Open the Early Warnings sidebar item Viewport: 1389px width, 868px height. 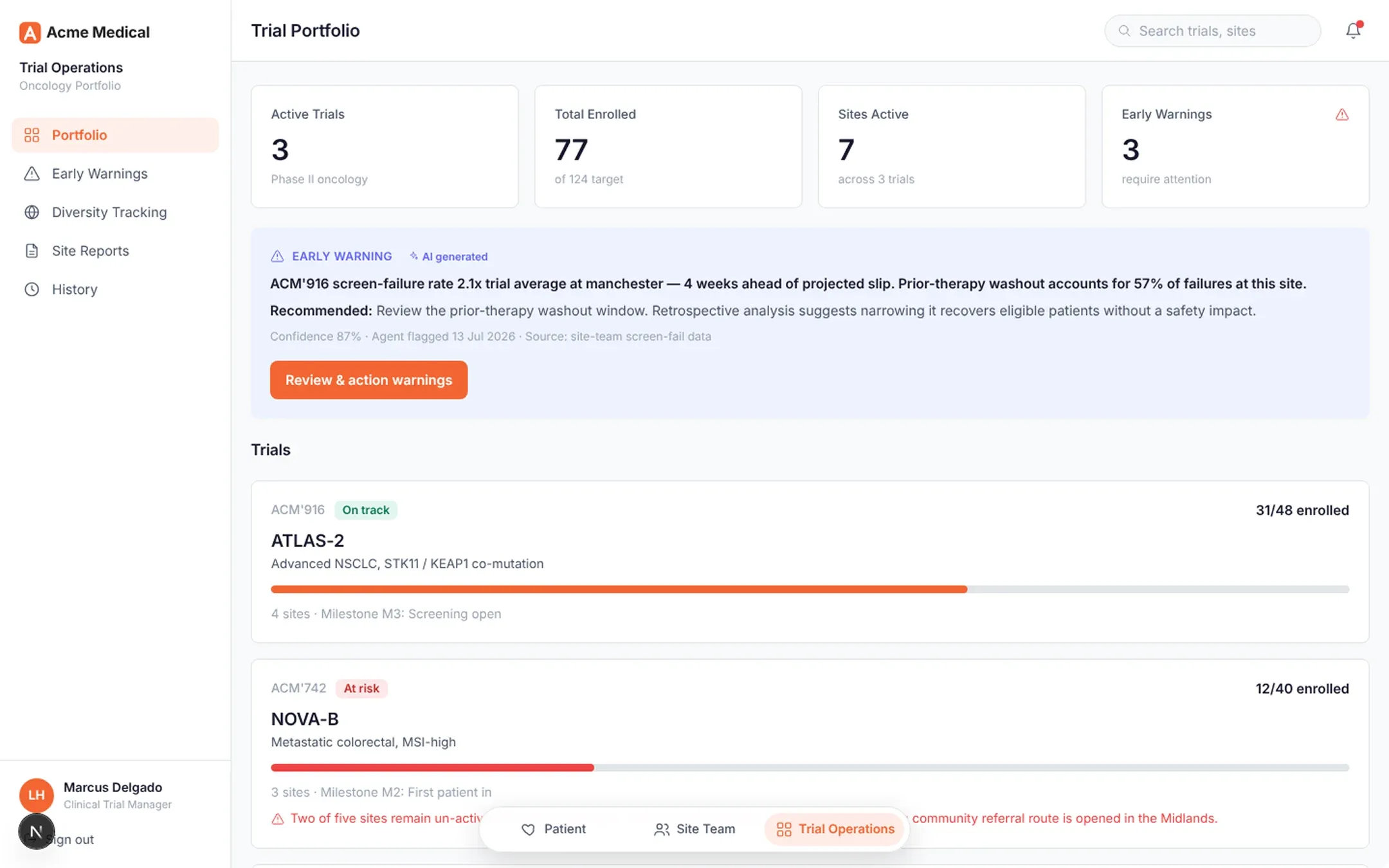coord(115,174)
